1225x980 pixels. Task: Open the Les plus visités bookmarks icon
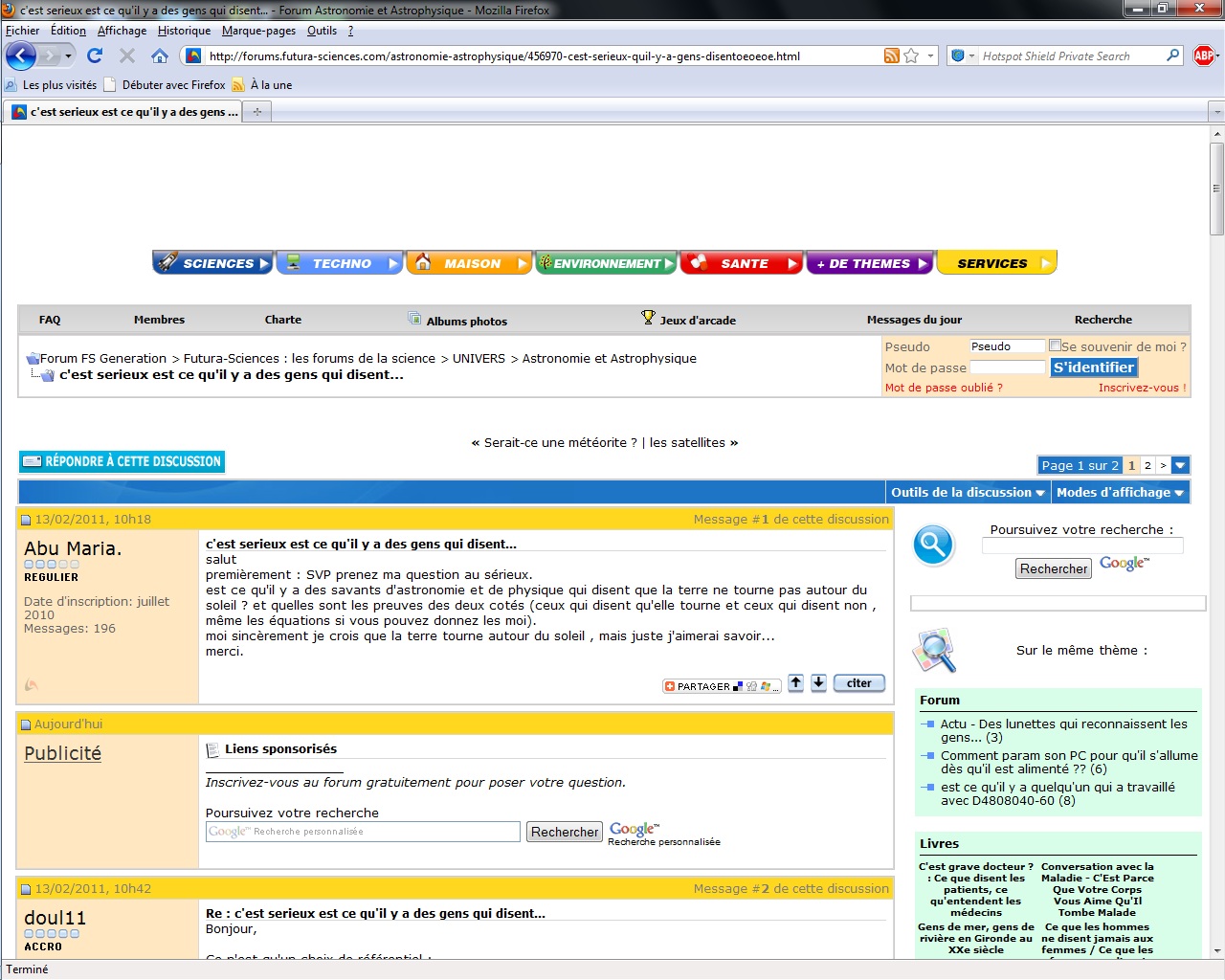coord(11,85)
